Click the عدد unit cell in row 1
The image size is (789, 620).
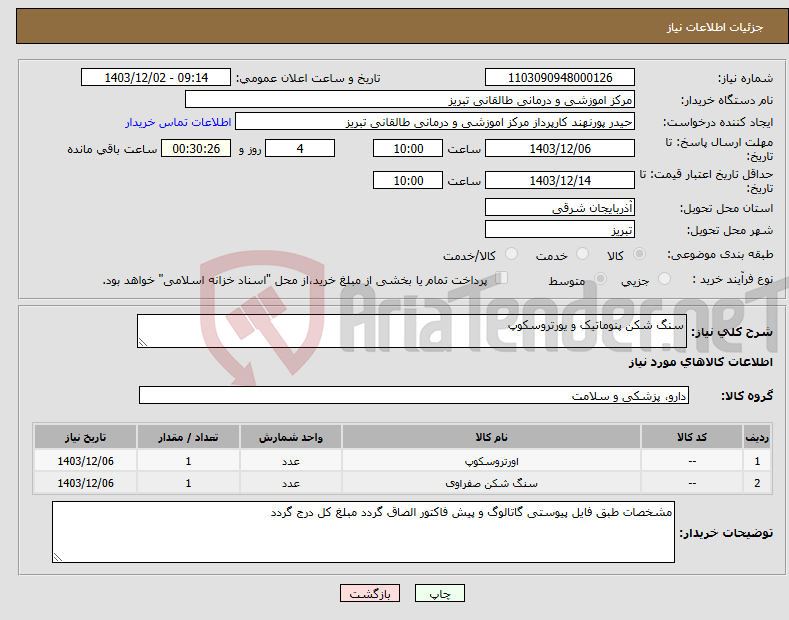(291, 461)
